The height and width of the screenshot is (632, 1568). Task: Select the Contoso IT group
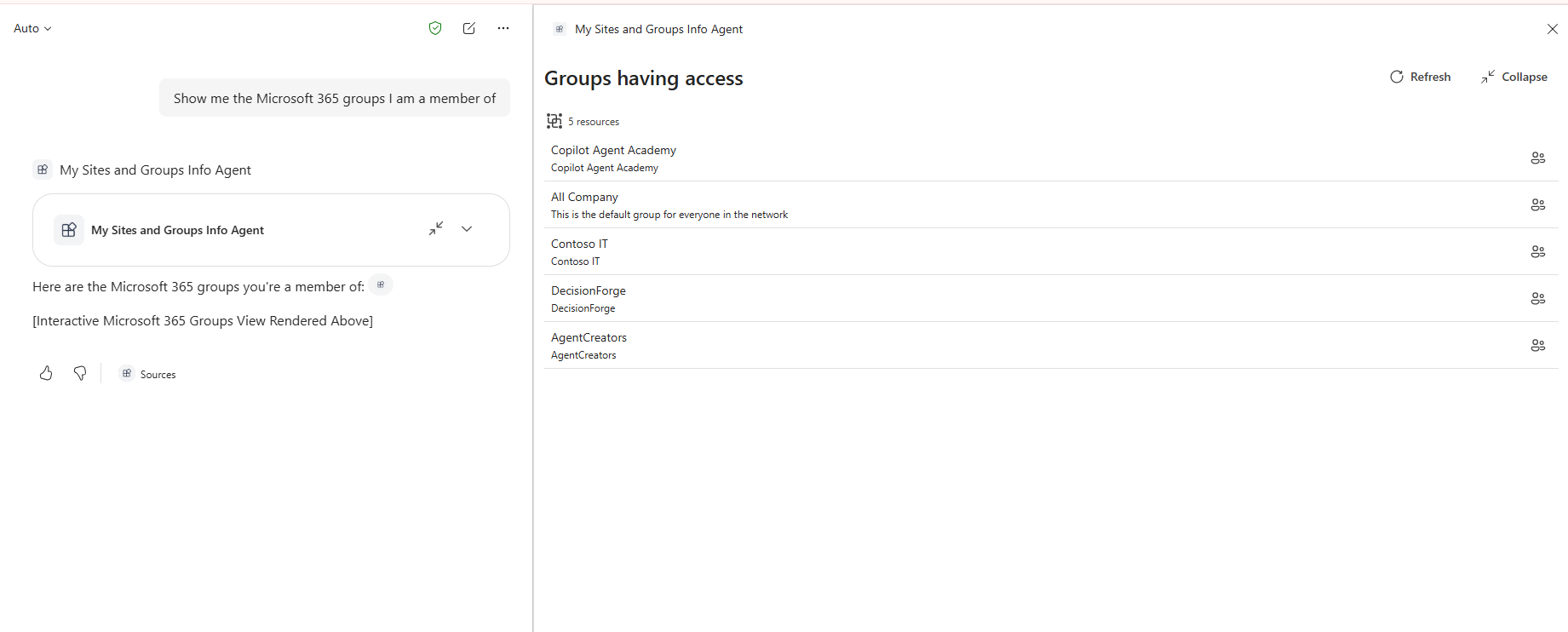pyautogui.click(x=1051, y=252)
